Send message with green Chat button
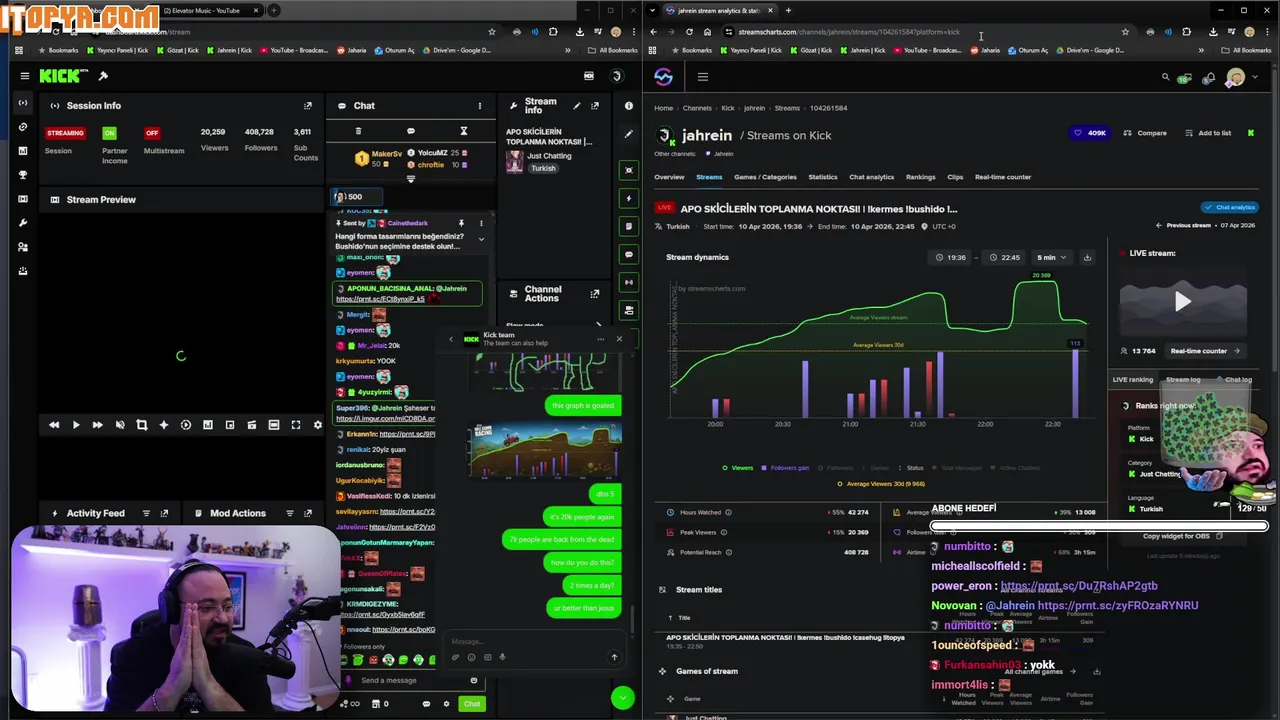 point(472,704)
